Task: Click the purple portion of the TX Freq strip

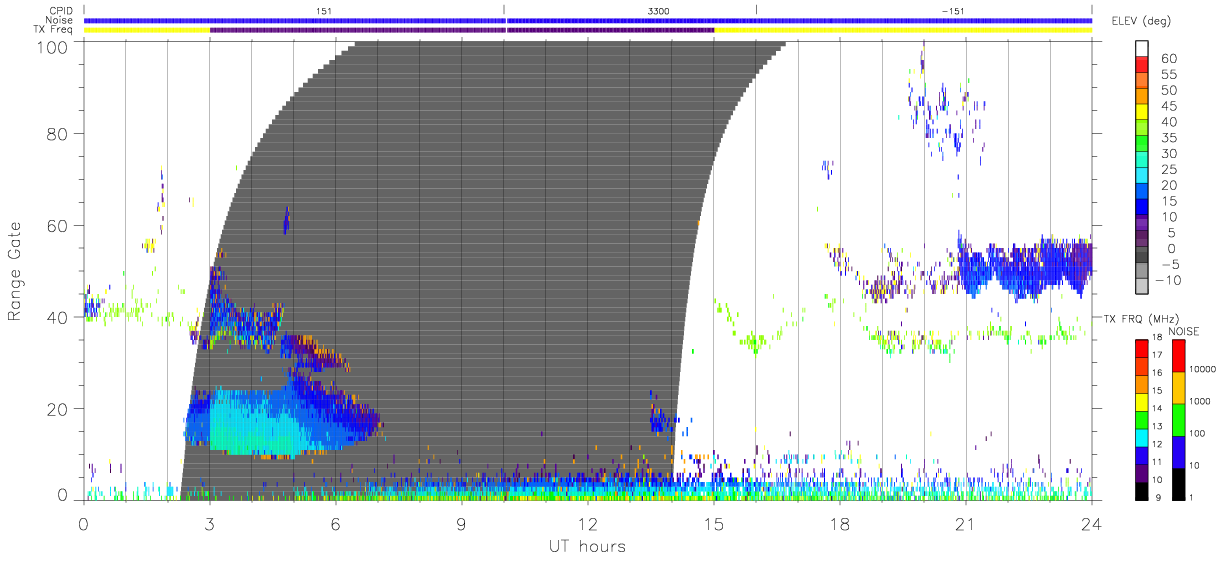Action: [462, 30]
